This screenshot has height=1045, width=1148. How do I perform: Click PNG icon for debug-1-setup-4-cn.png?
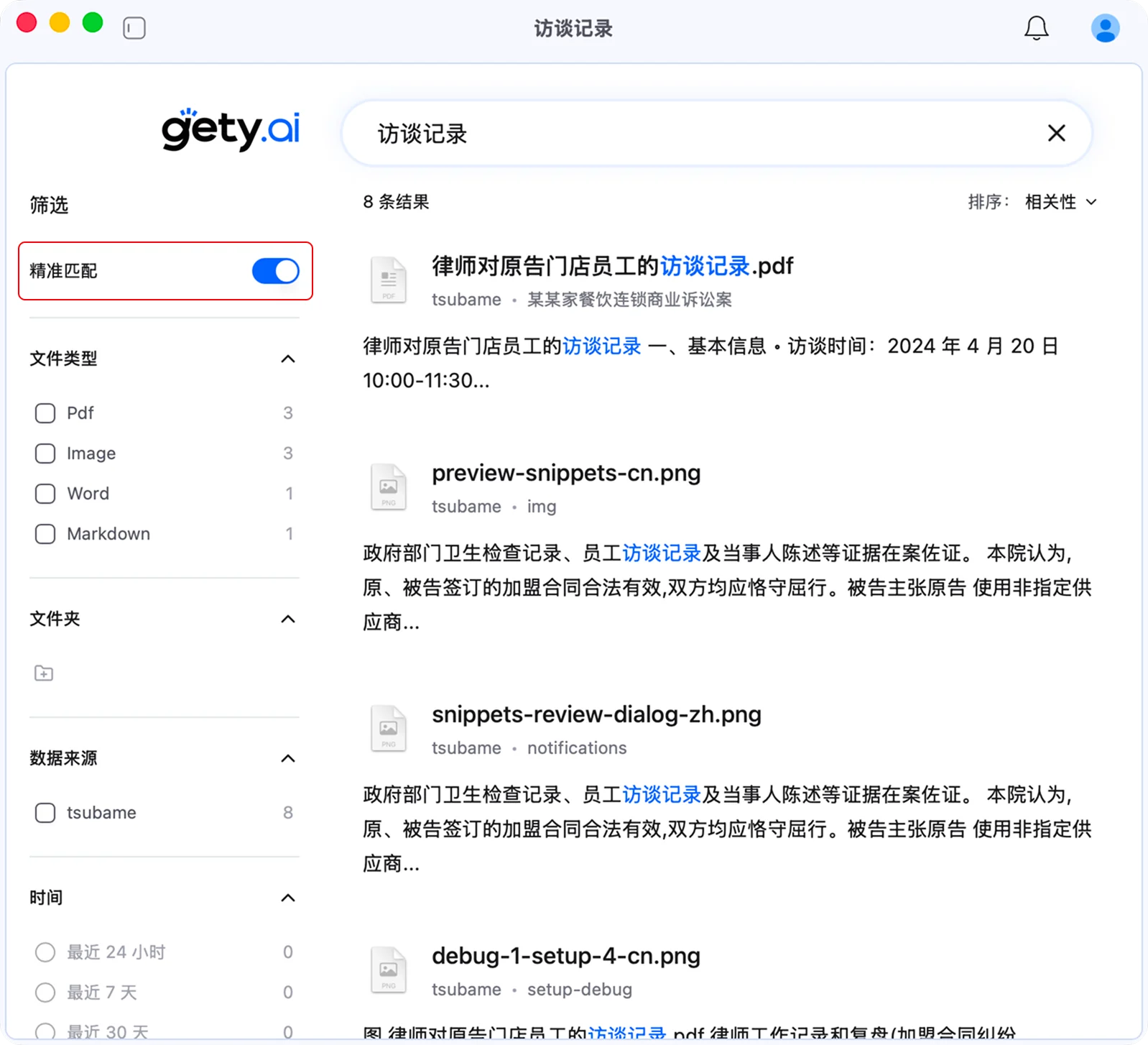point(389,970)
